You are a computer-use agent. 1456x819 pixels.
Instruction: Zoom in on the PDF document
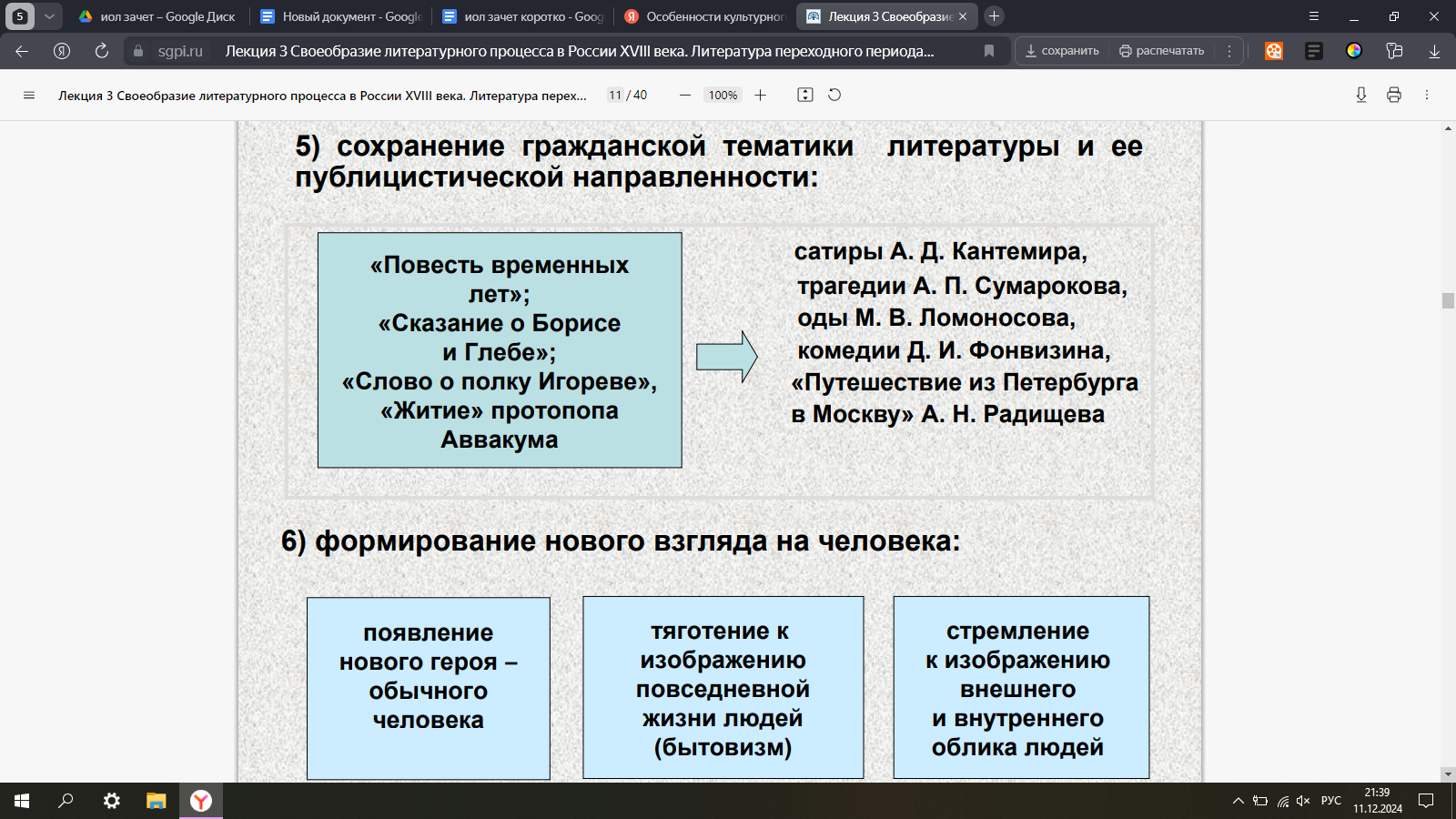[761, 95]
